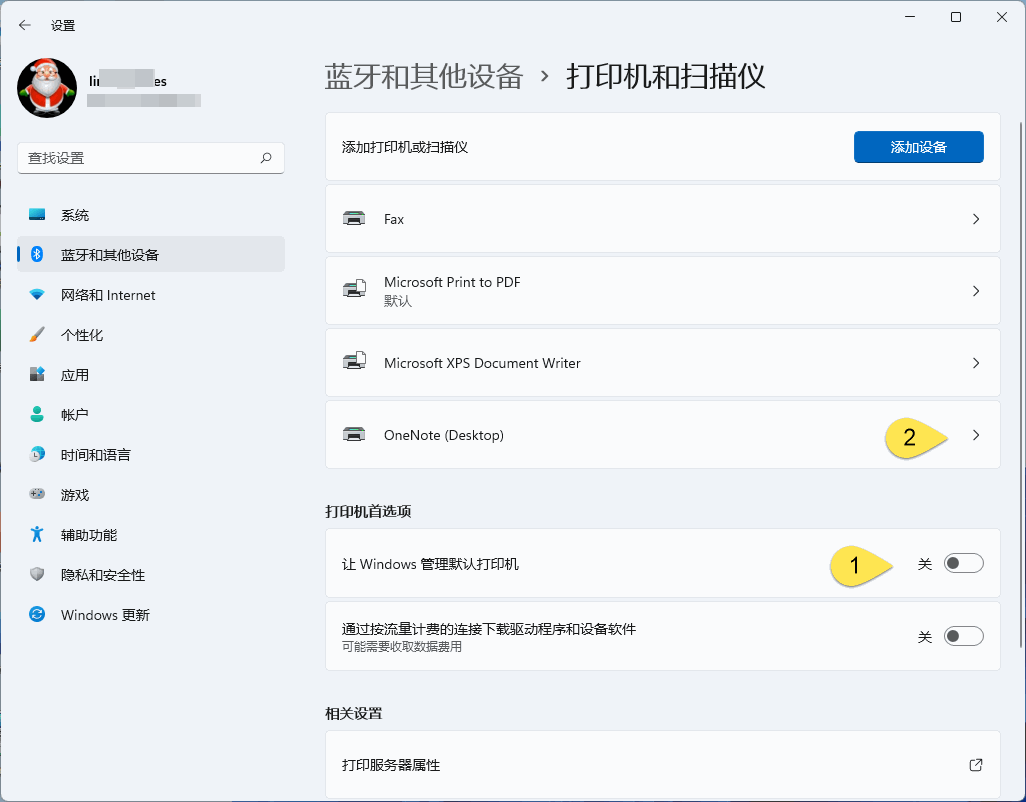Click the 隐私和安全性 shield icon
The image size is (1026, 802).
click(x=37, y=574)
